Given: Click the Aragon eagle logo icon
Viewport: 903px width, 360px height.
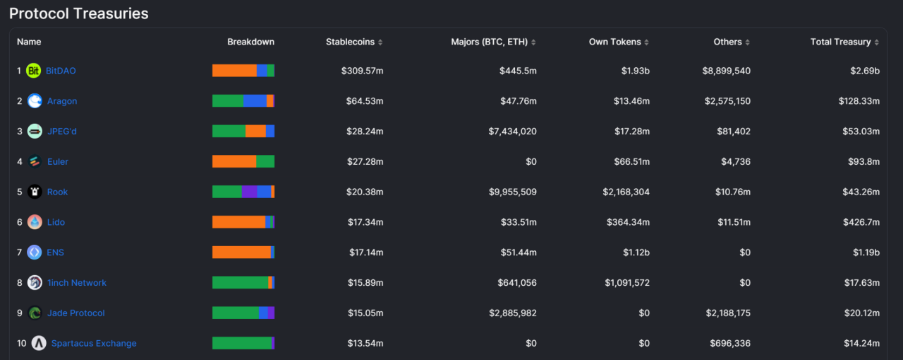Looking at the screenshot, I should (x=35, y=101).
